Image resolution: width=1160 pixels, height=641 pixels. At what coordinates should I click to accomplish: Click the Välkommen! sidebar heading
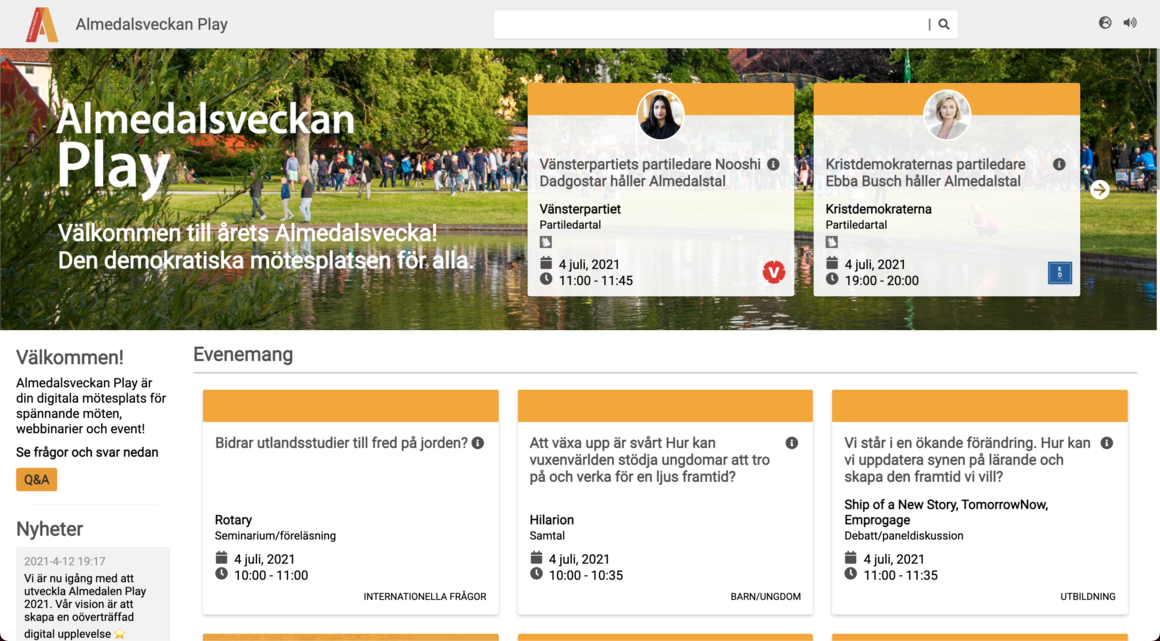tap(70, 358)
